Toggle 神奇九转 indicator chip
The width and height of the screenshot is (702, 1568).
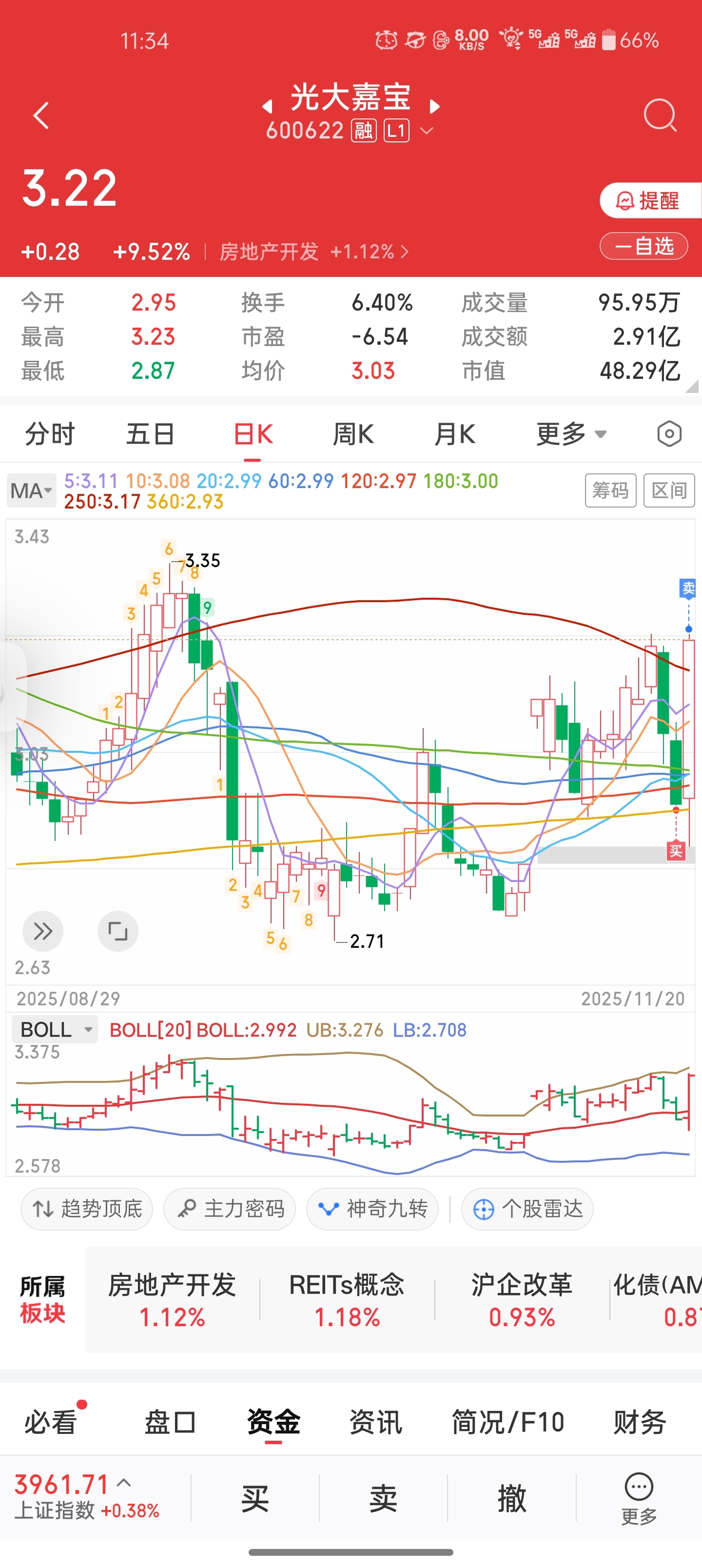coord(372,1209)
